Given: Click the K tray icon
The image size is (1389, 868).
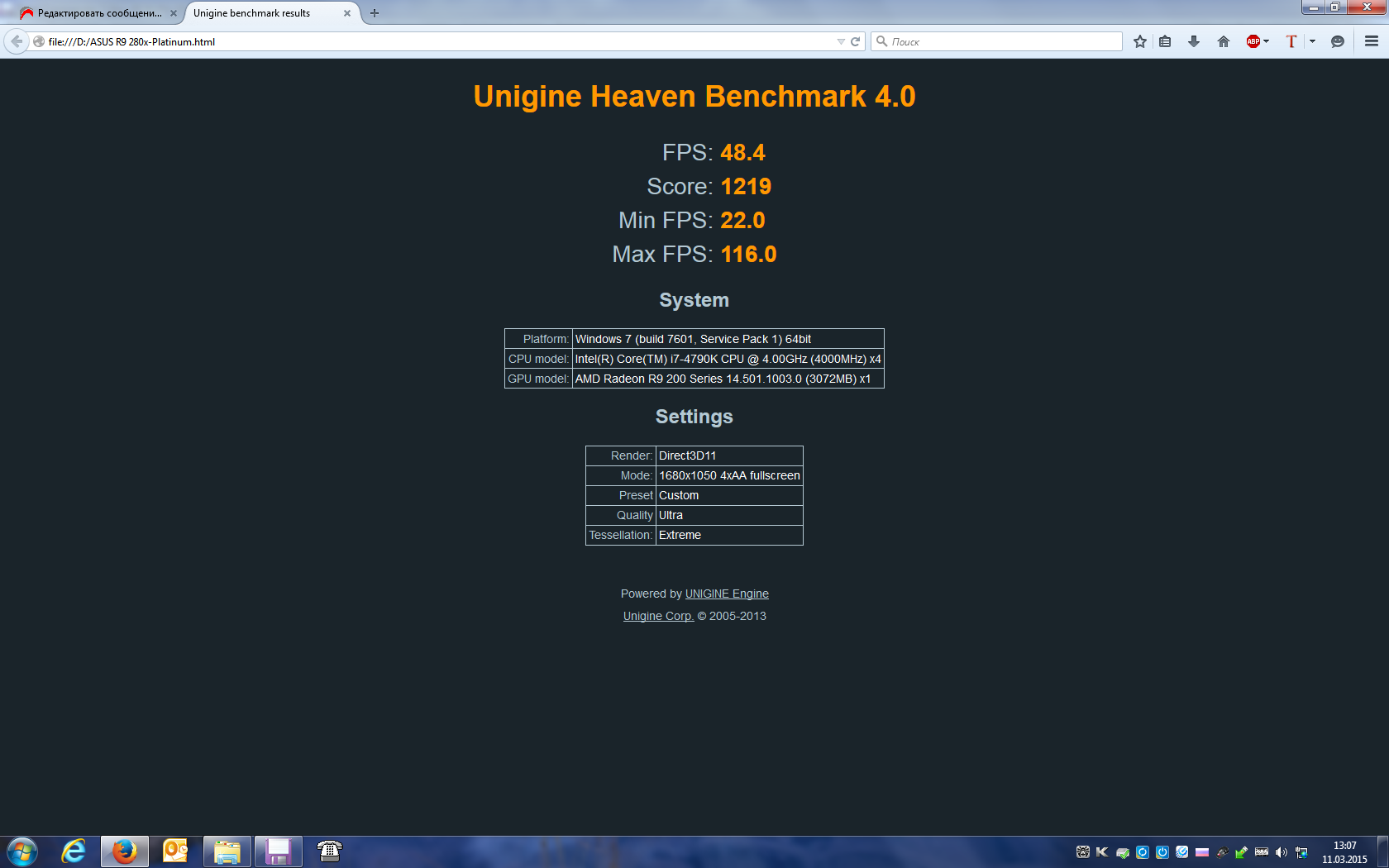Looking at the screenshot, I should (1102, 852).
